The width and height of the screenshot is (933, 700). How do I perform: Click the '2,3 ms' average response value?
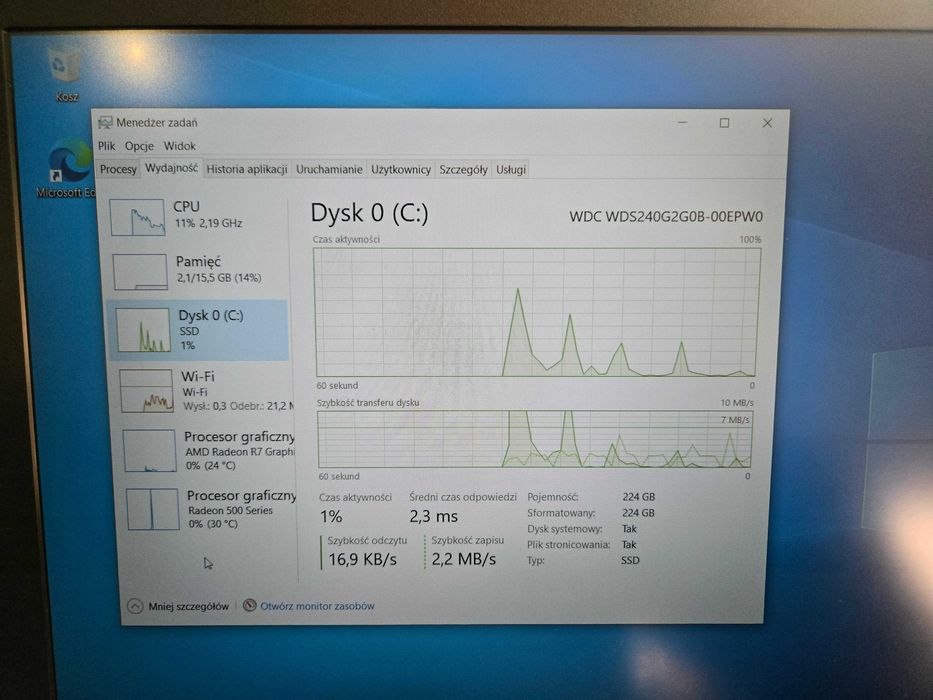click(x=434, y=517)
